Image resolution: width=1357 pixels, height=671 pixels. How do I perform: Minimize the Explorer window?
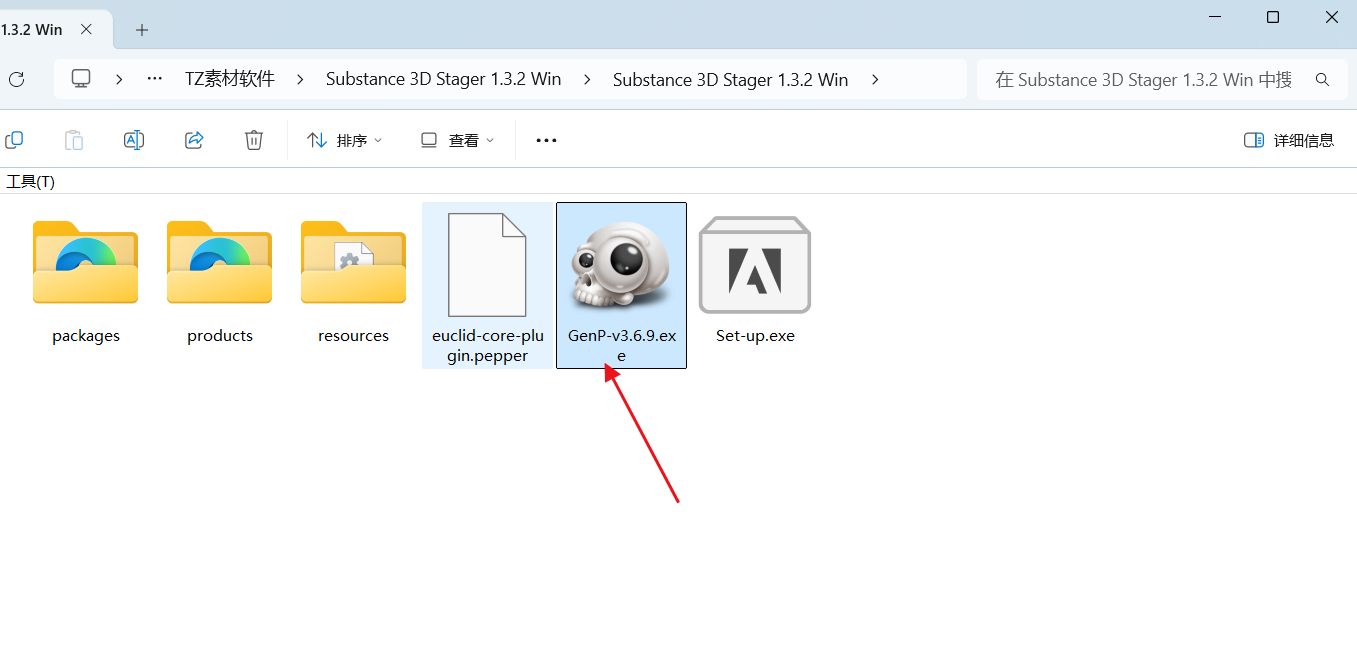click(x=1214, y=18)
